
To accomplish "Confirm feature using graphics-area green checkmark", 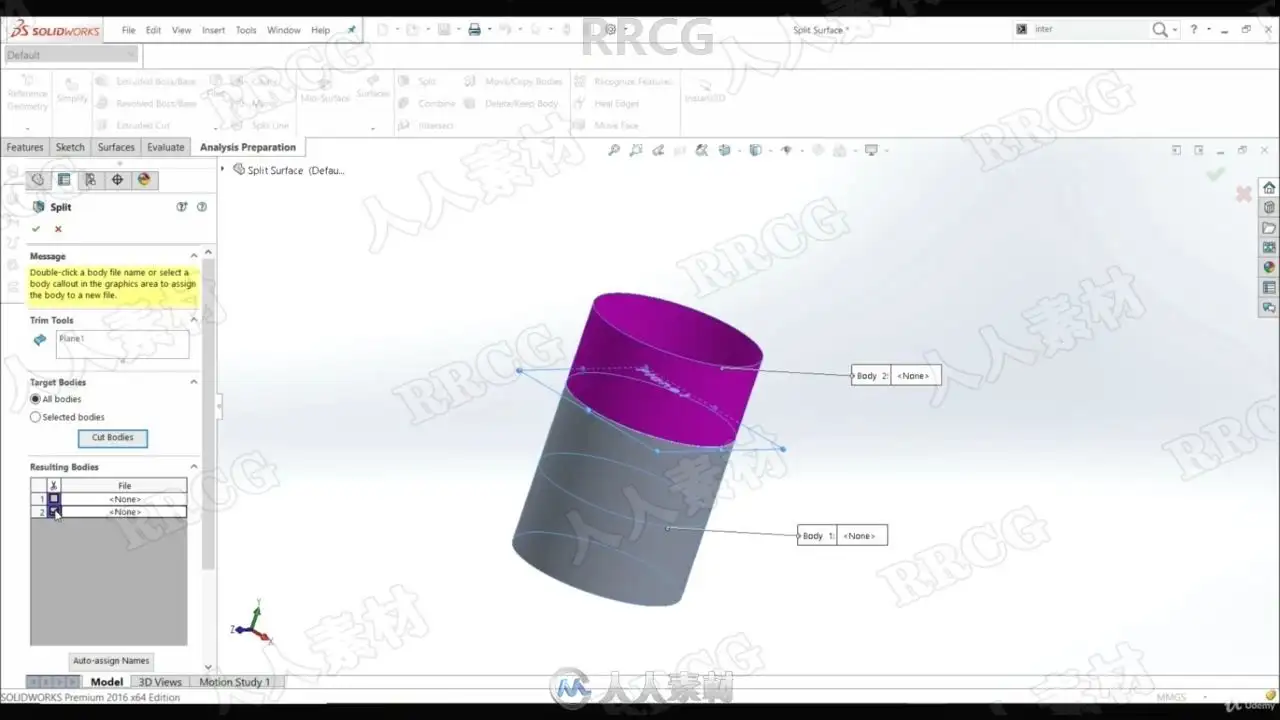I will coord(1215,174).
